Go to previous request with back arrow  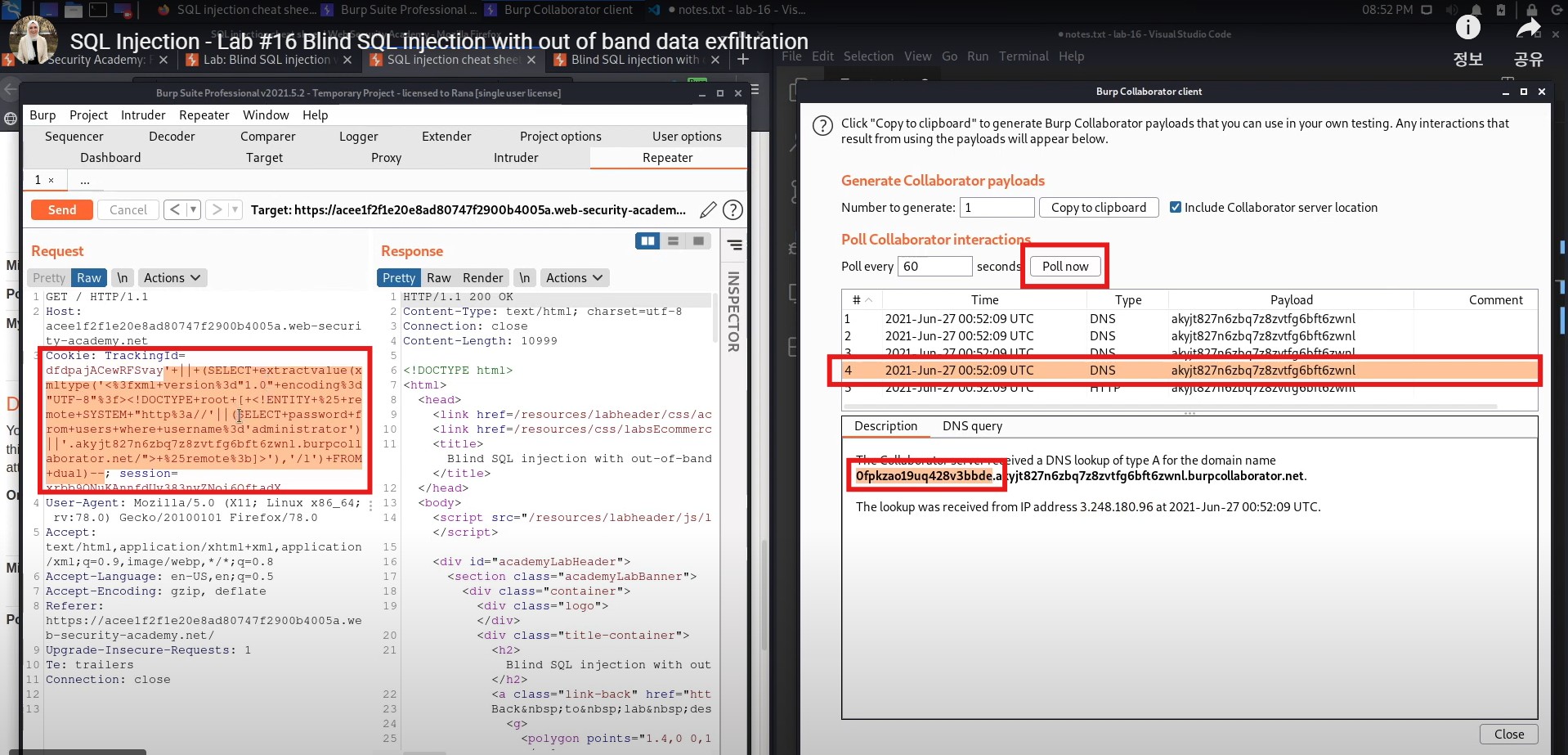click(174, 209)
